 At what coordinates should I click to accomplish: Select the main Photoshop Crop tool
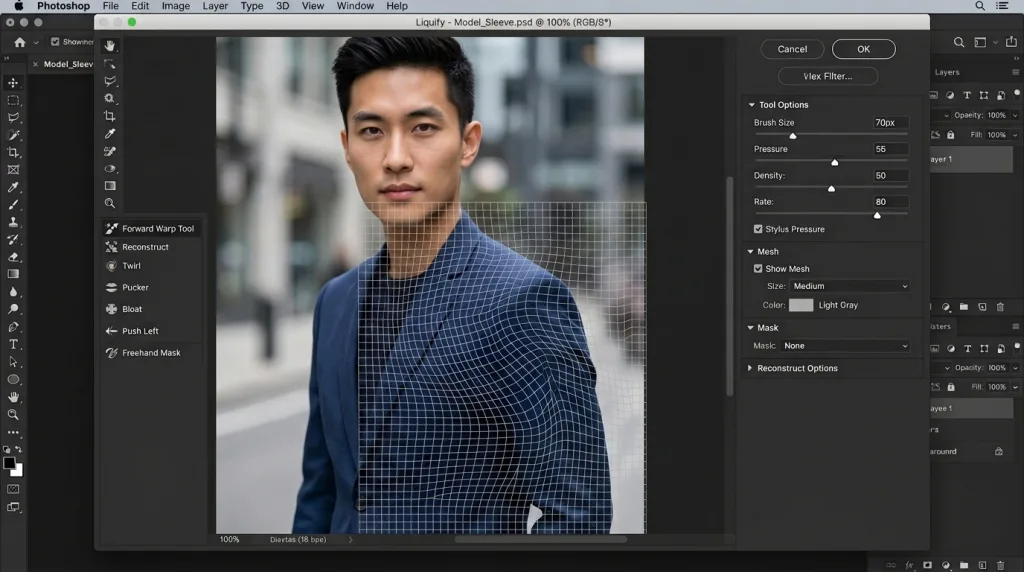13,153
